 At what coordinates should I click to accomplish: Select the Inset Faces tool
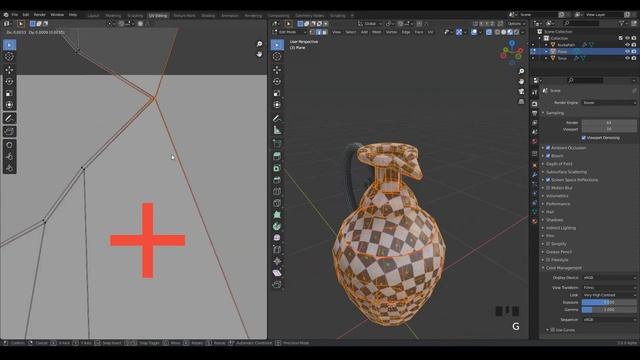click(x=277, y=168)
